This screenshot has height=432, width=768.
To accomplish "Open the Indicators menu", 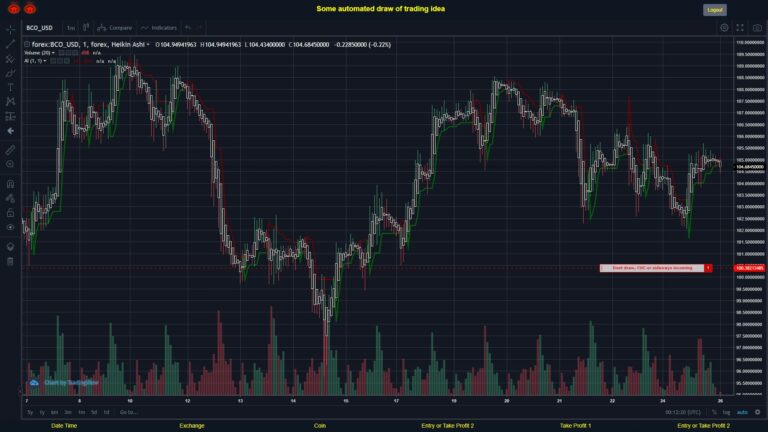I will click(x=159, y=28).
